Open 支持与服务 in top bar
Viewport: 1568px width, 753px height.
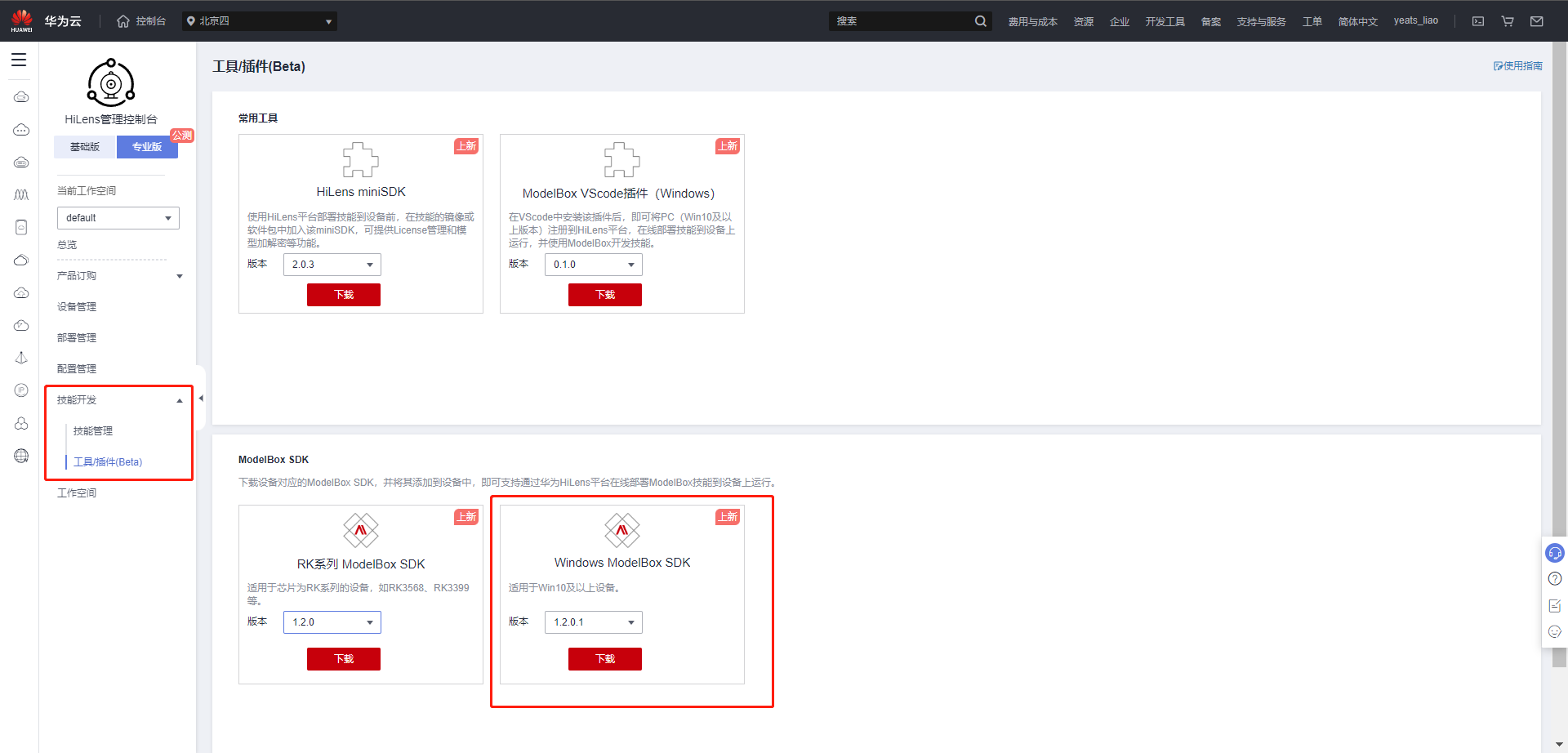coord(1261,21)
